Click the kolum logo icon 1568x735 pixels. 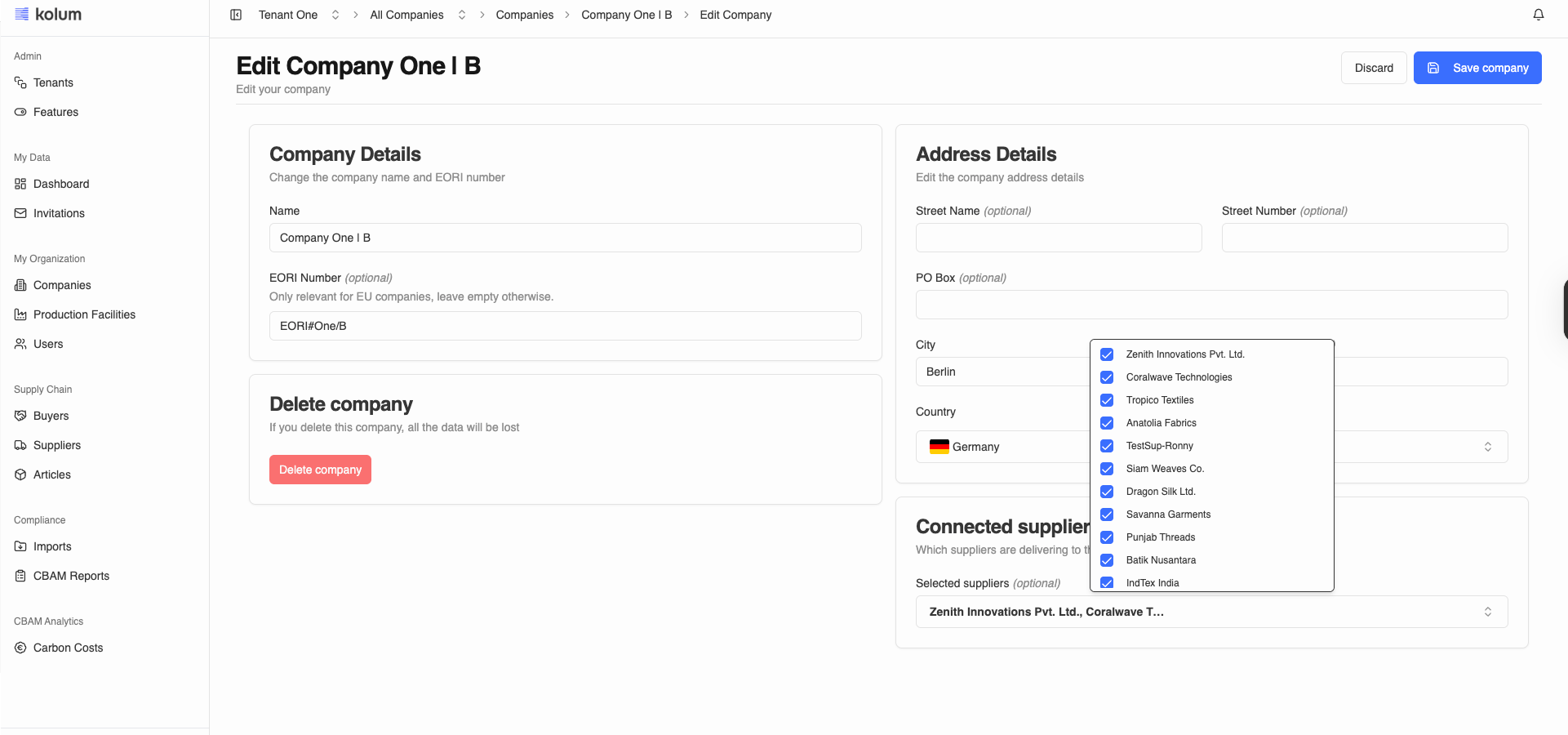(x=22, y=14)
